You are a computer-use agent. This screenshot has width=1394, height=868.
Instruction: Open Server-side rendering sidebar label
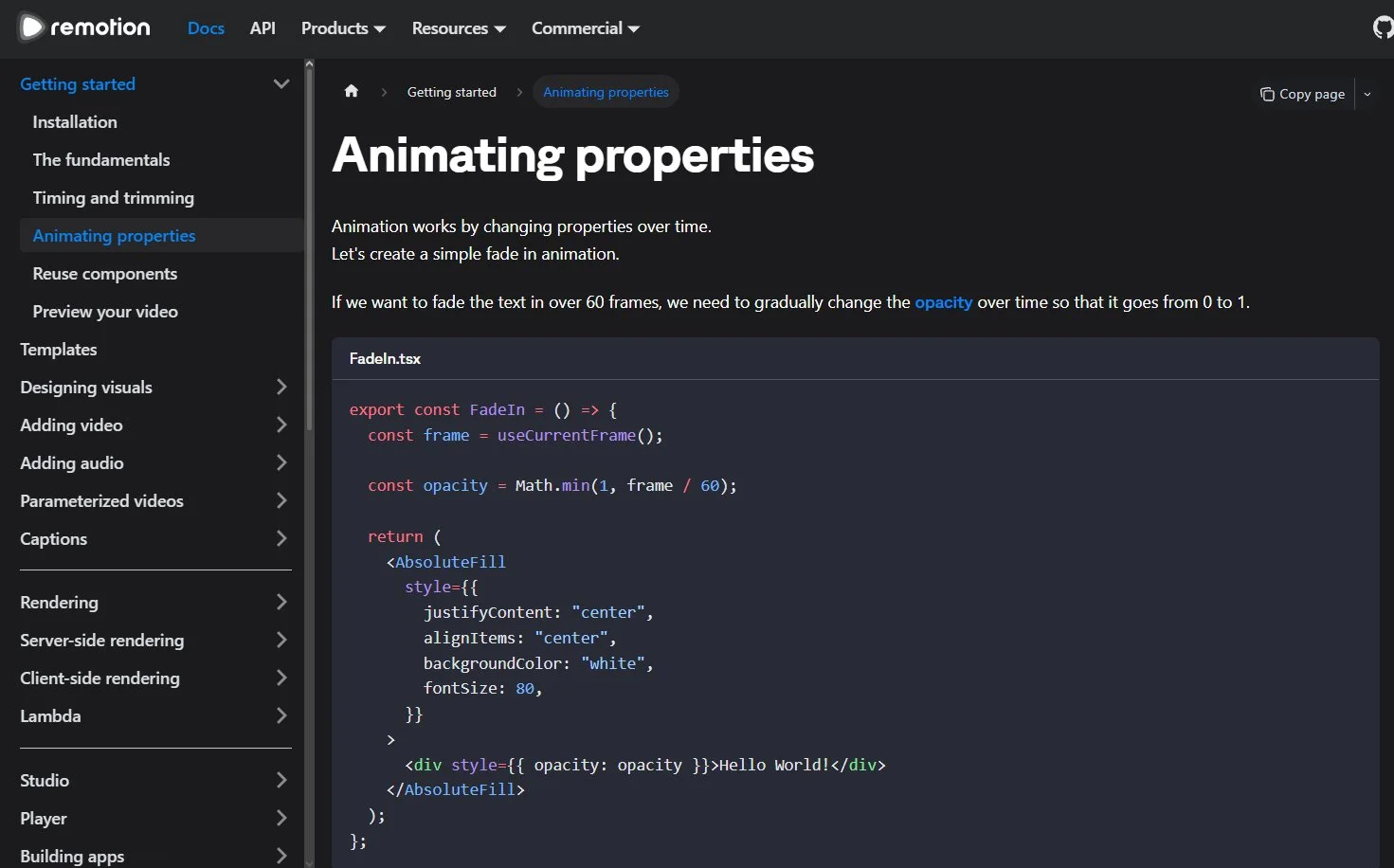pyautogui.click(x=102, y=641)
